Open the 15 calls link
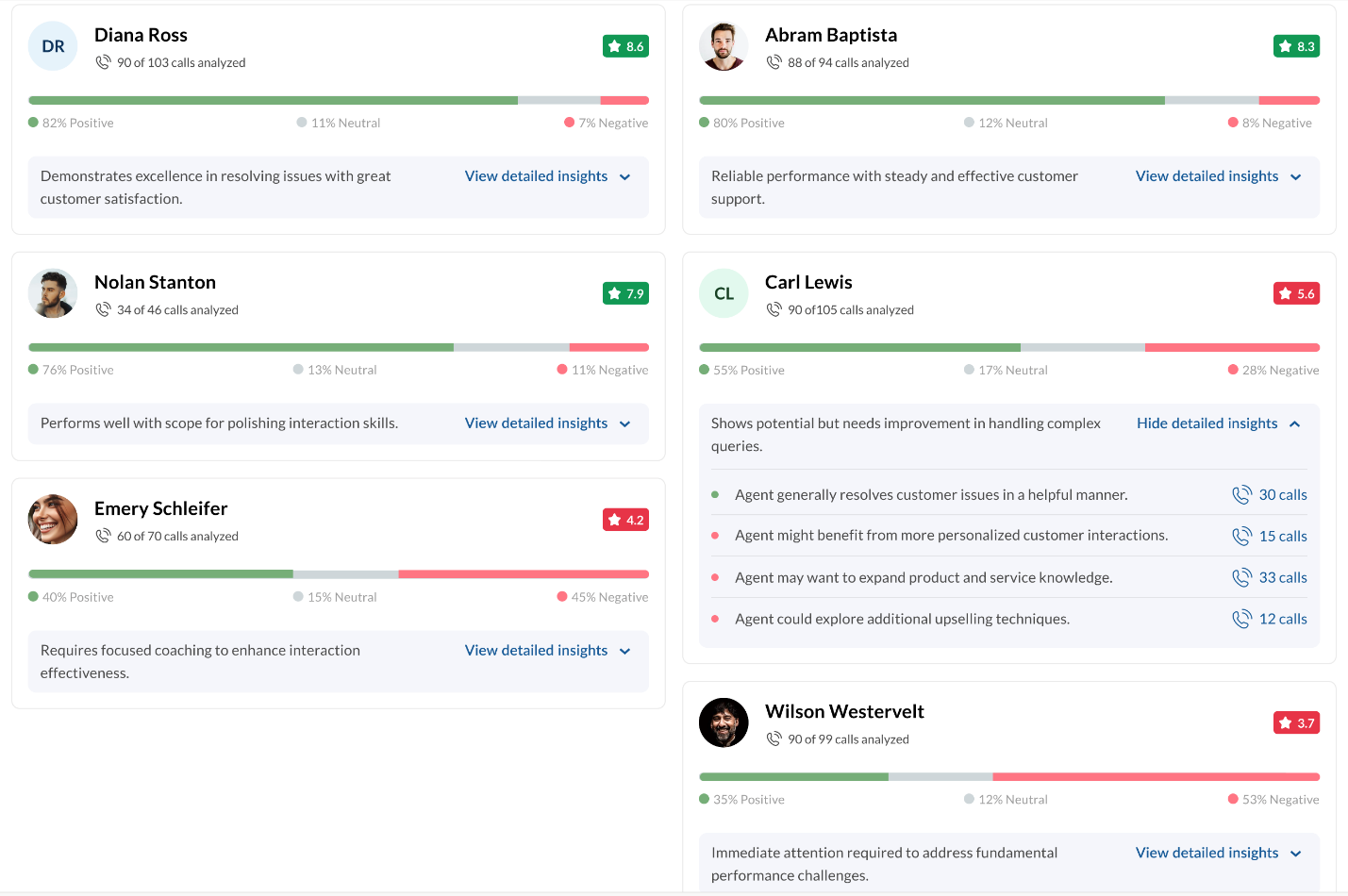The width and height of the screenshot is (1348, 896). [1282, 536]
